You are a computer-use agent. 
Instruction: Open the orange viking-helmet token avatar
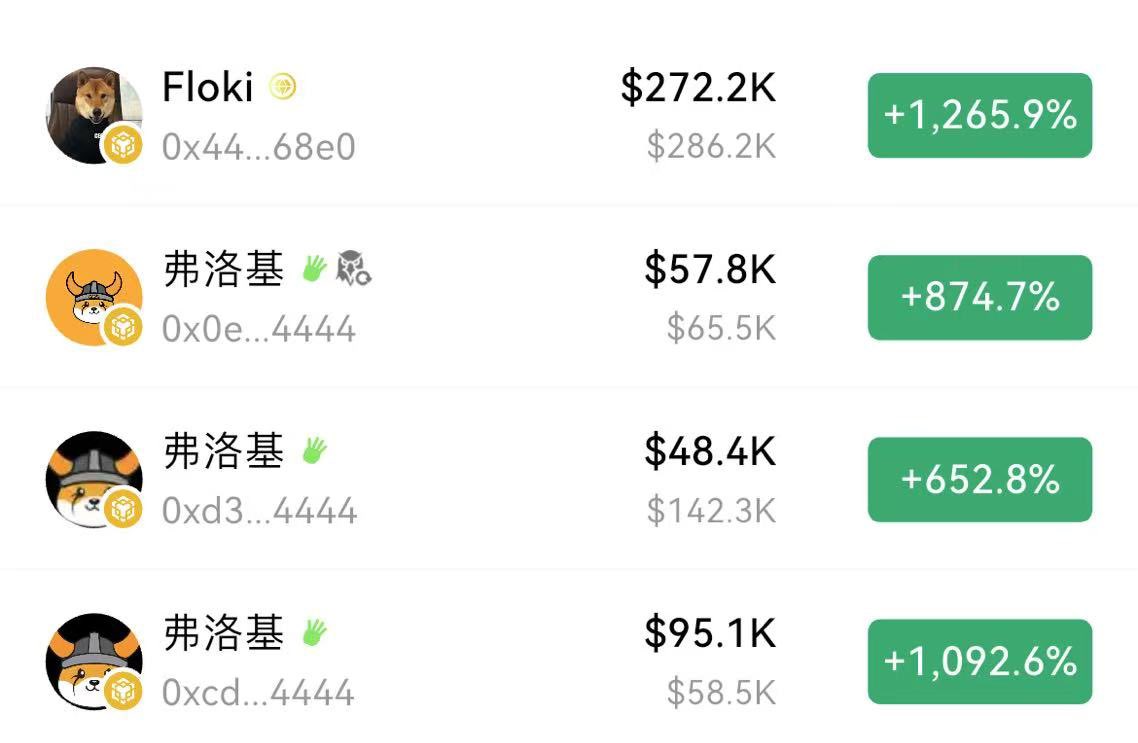92,294
